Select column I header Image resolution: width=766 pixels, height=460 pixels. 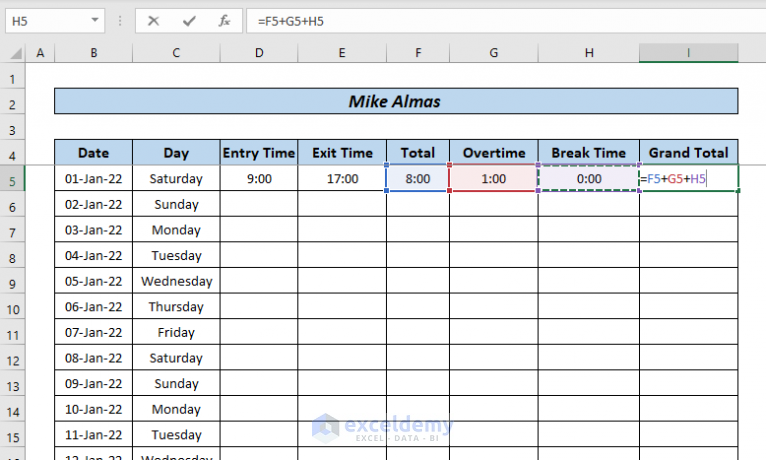coord(688,53)
